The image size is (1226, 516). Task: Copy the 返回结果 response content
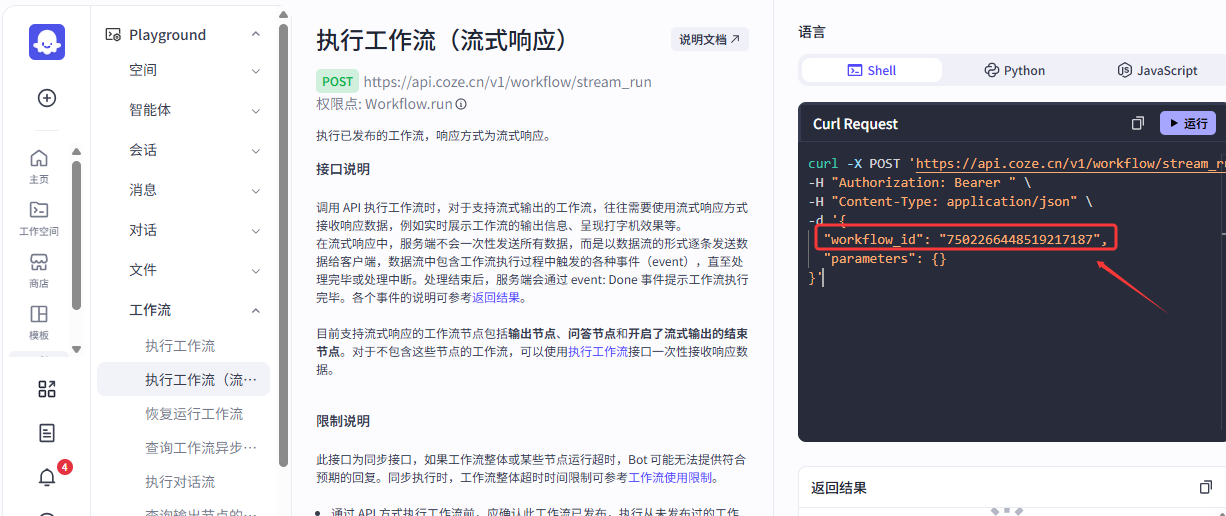point(1205,488)
